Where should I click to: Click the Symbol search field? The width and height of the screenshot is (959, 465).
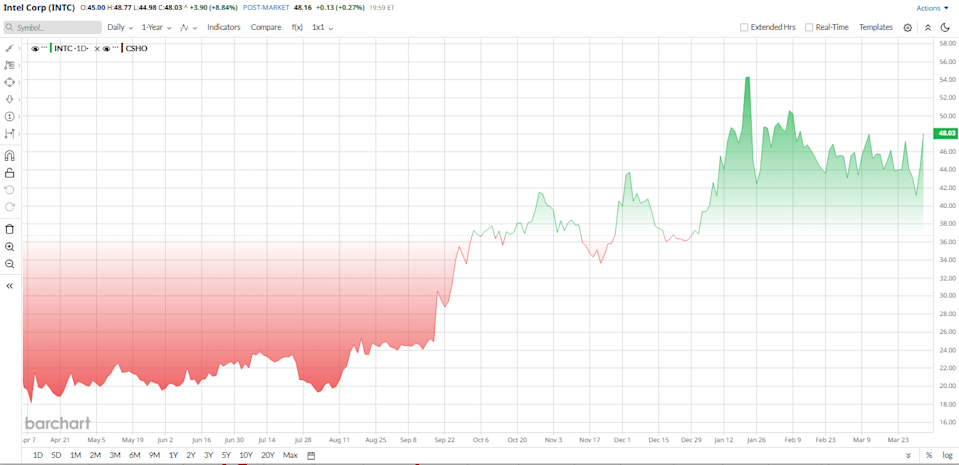[52, 28]
